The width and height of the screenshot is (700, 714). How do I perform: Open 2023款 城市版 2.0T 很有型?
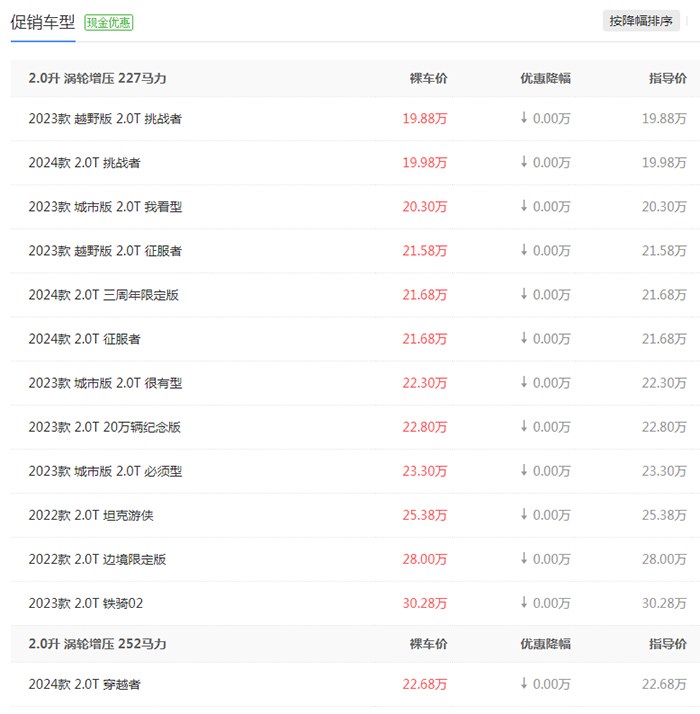(x=105, y=383)
